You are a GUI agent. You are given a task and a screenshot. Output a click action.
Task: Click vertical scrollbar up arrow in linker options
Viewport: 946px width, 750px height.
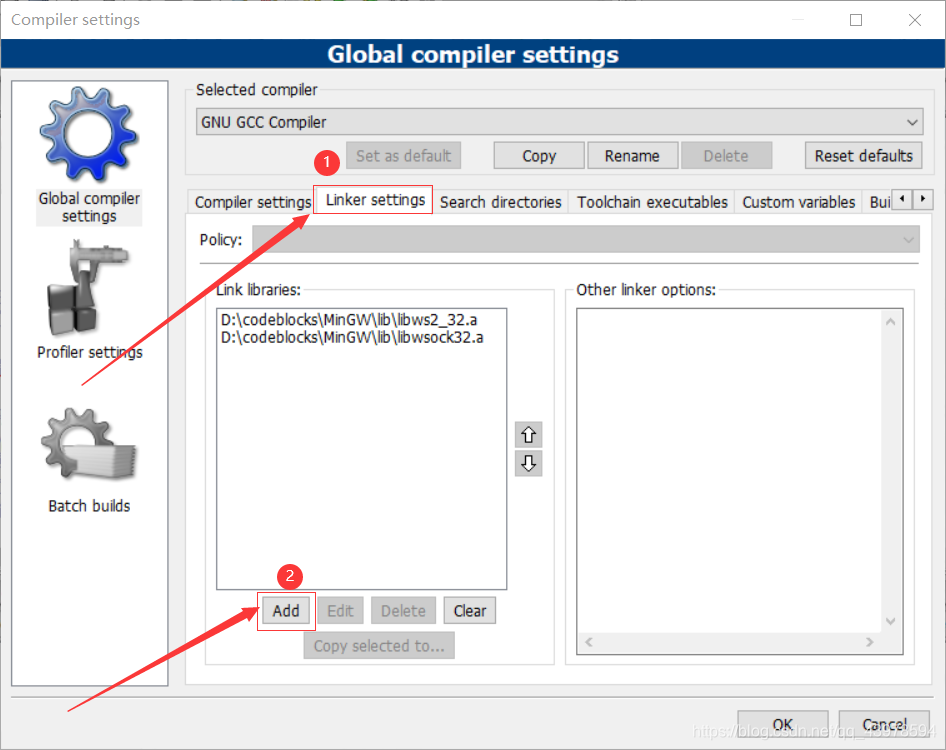890,322
